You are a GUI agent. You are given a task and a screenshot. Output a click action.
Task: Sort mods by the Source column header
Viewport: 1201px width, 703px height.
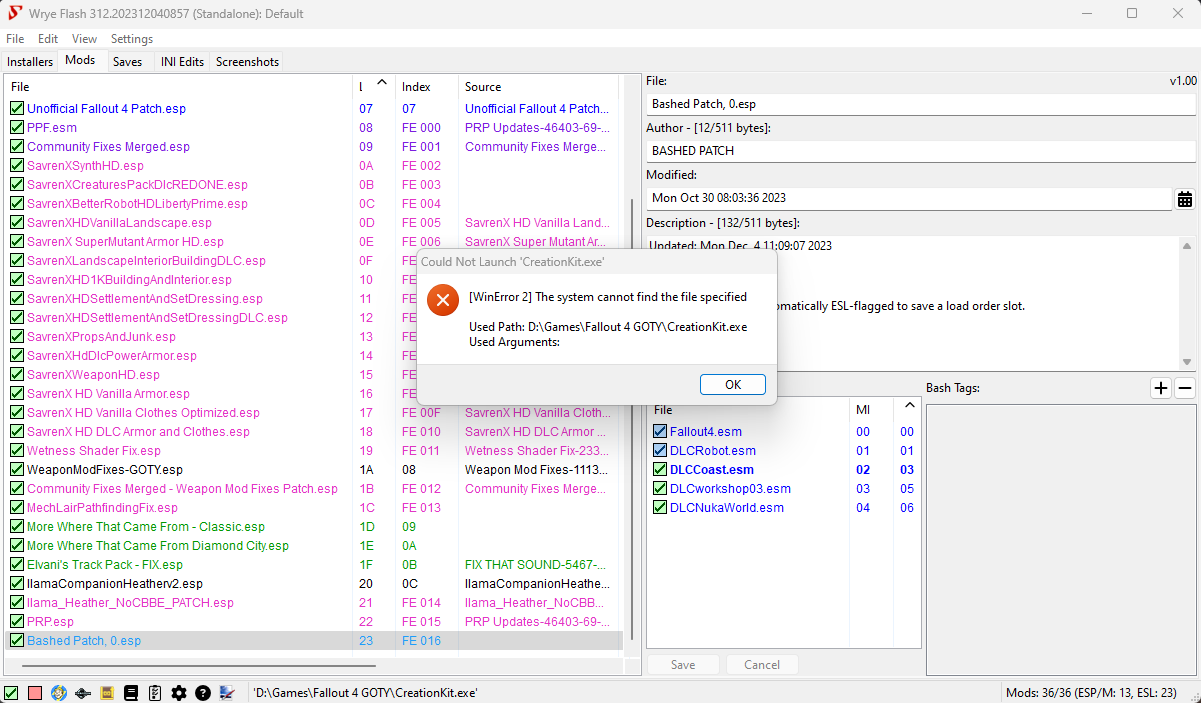click(540, 87)
